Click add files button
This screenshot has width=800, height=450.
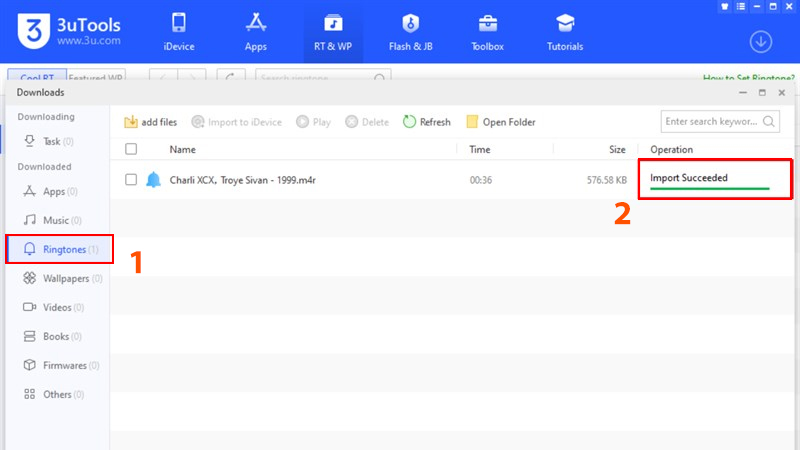point(151,122)
